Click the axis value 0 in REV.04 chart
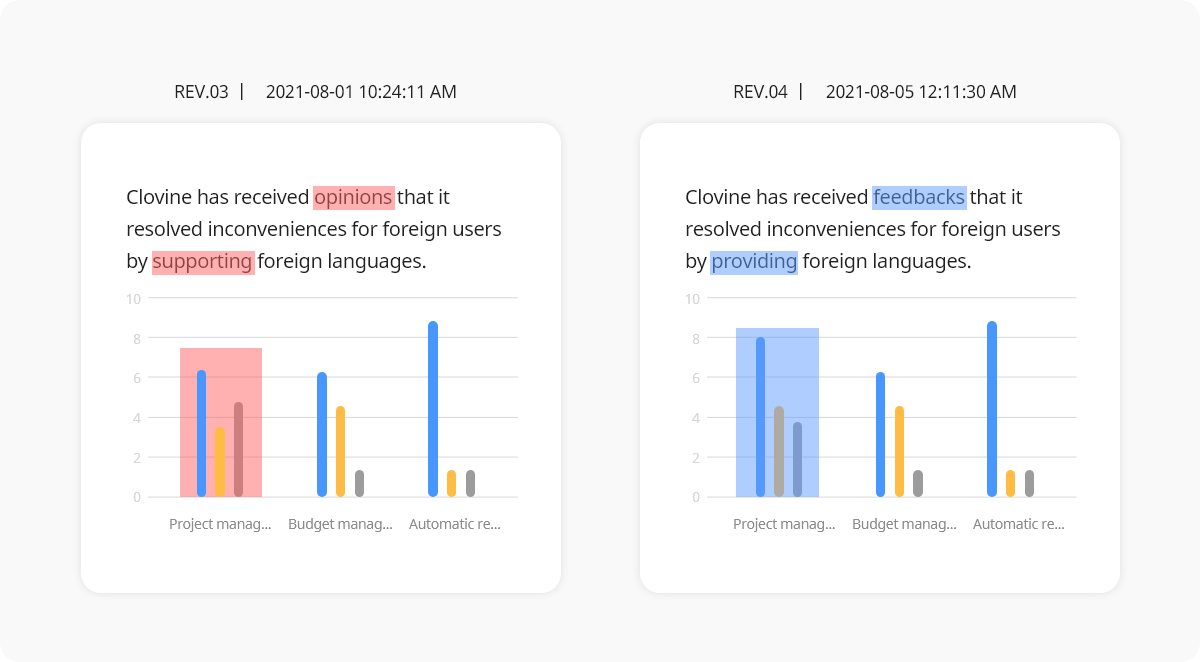This screenshot has width=1200, height=662. coord(696,497)
